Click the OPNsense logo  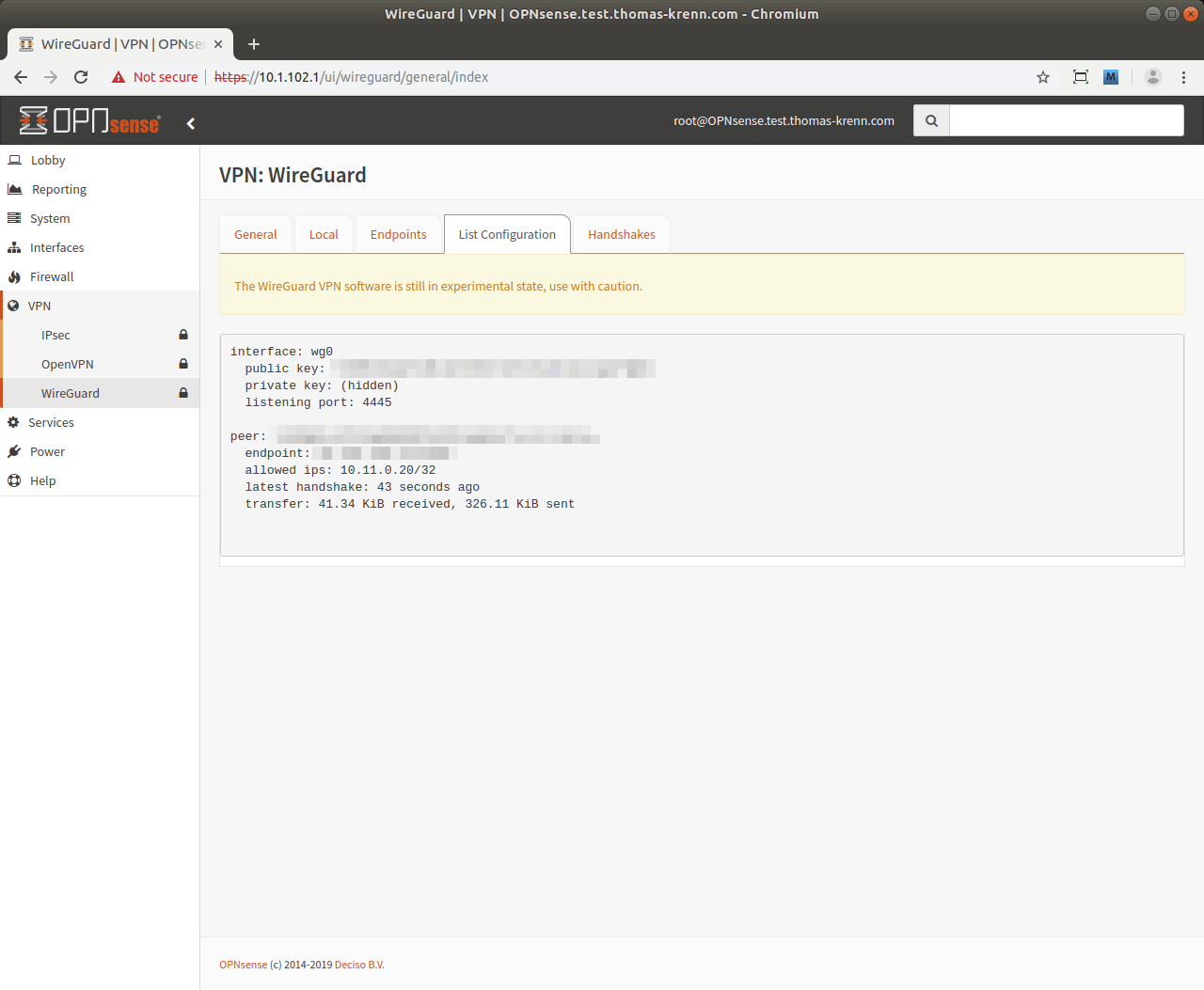coord(89,121)
